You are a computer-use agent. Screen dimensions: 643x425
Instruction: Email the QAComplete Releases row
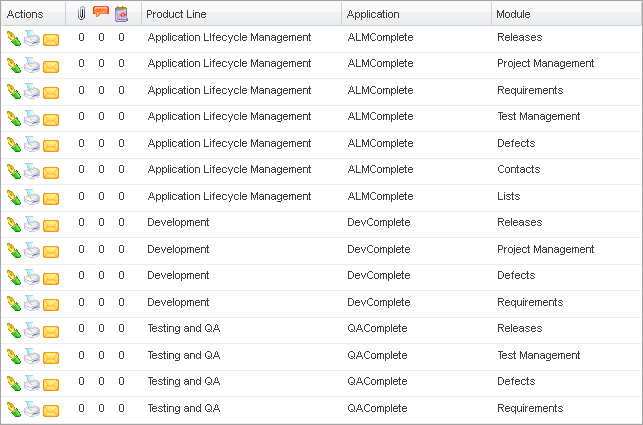[x=51, y=330]
